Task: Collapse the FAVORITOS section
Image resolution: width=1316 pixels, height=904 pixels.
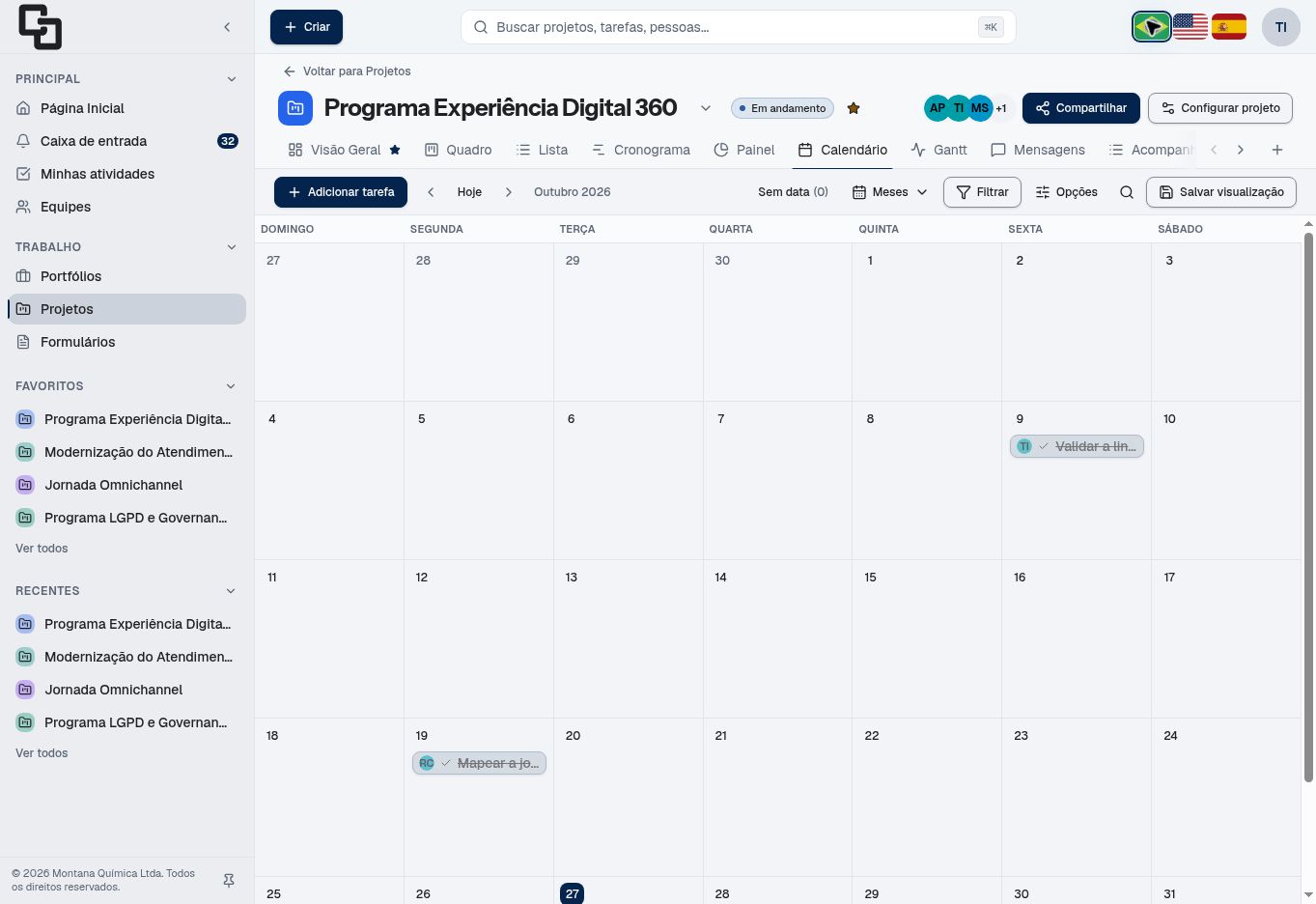Action: click(x=232, y=386)
